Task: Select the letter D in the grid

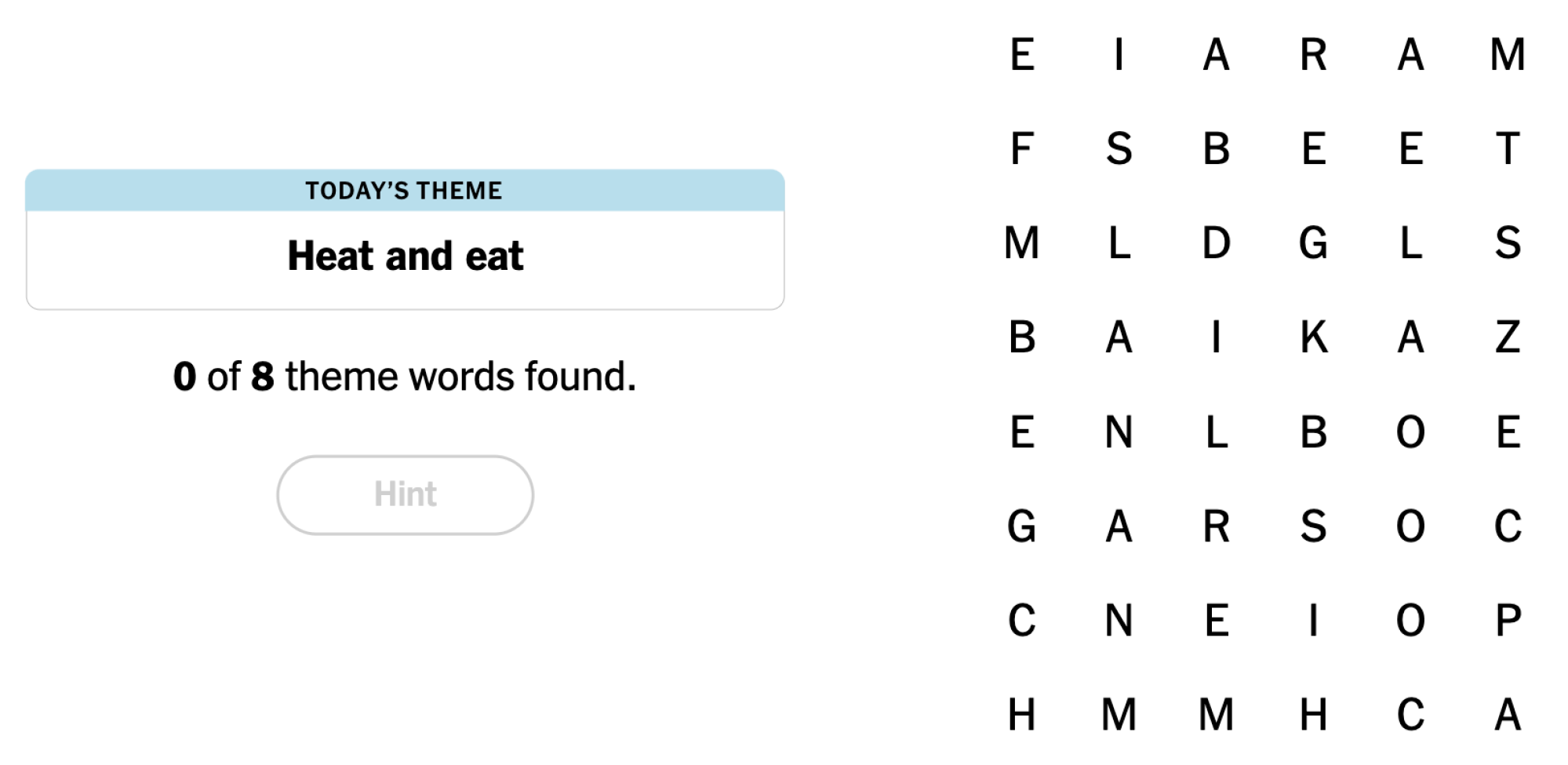Action: click(1216, 243)
